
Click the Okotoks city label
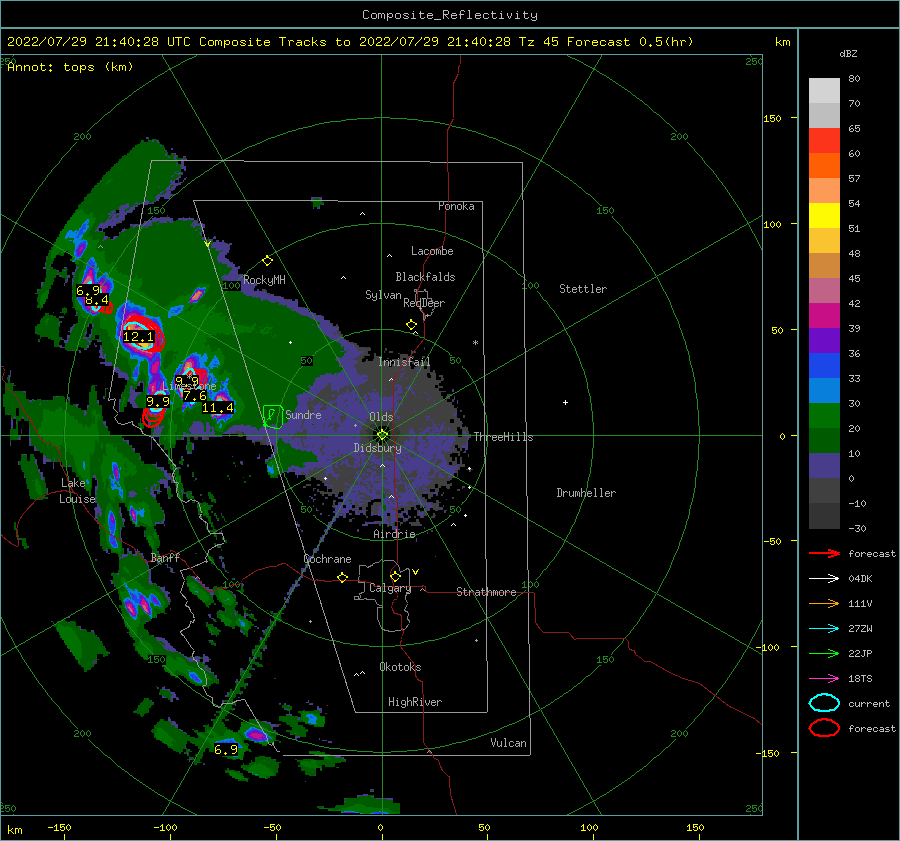(x=400, y=667)
